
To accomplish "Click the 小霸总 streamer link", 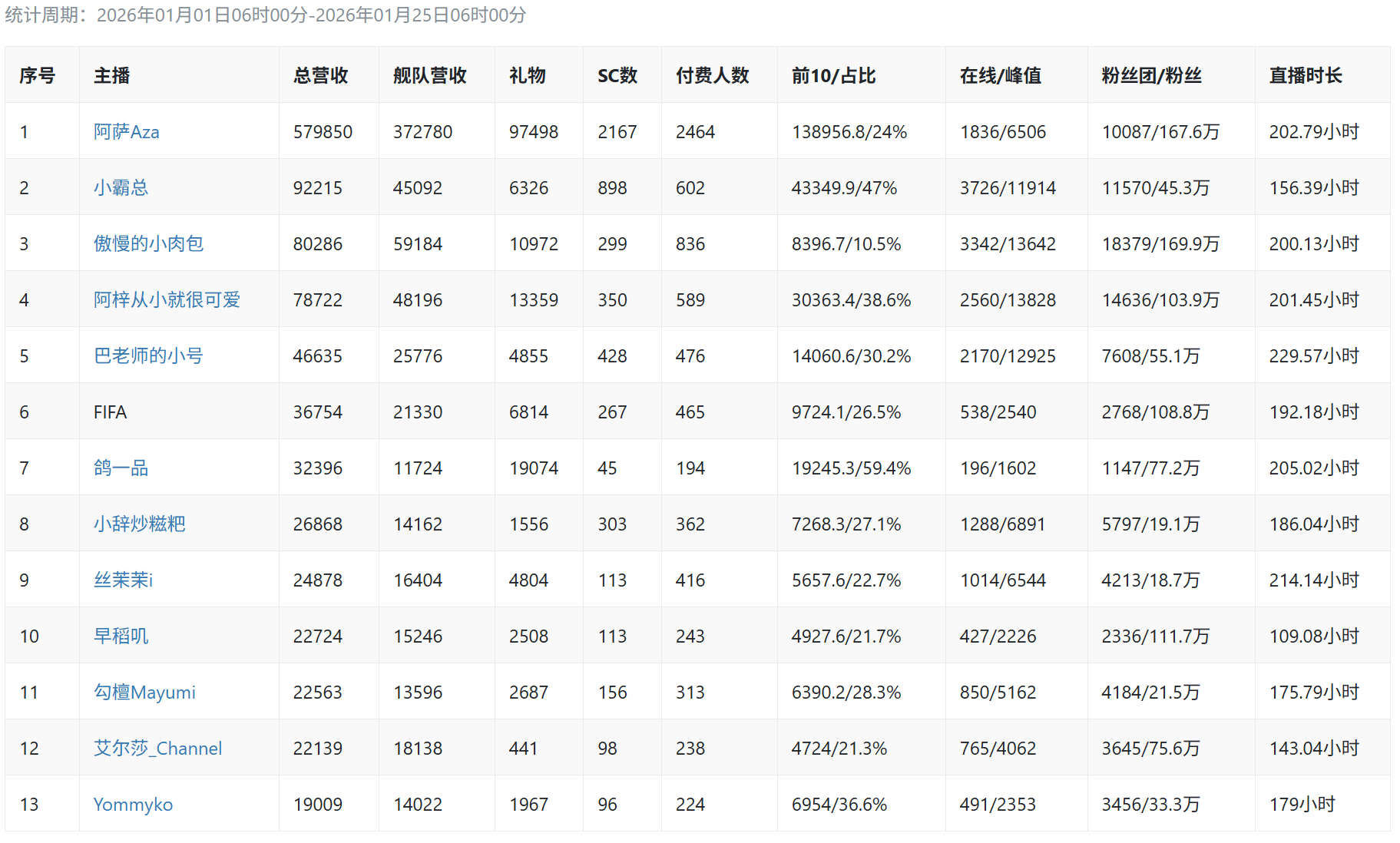I will pyautogui.click(x=121, y=188).
